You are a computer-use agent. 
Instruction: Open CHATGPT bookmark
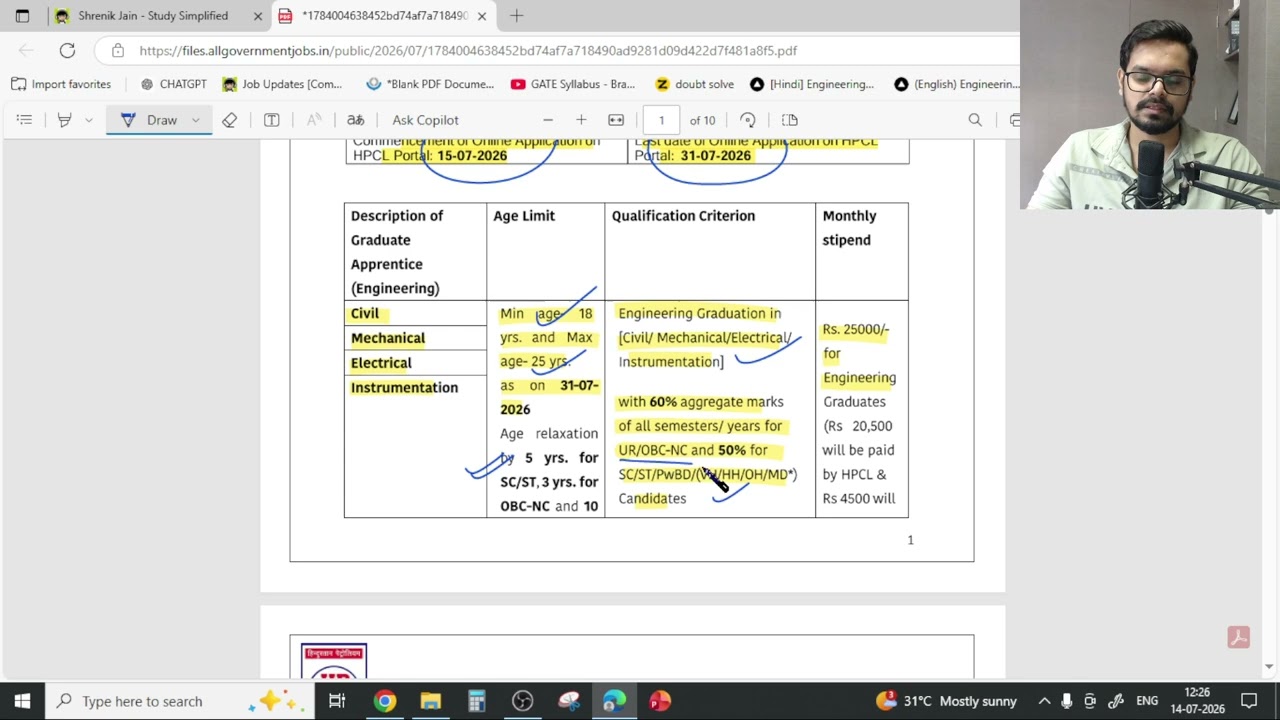pyautogui.click(x=173, y=84)
